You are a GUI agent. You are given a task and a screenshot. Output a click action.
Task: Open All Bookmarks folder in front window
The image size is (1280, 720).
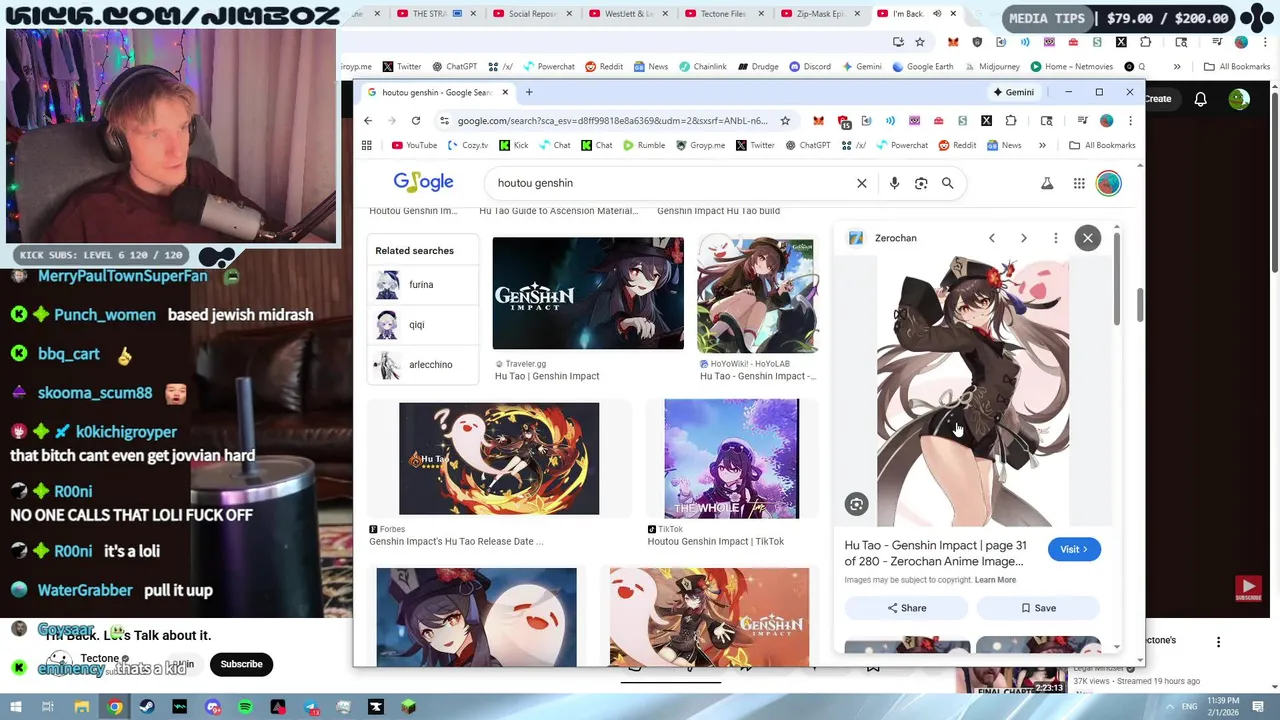[1102, 145]
